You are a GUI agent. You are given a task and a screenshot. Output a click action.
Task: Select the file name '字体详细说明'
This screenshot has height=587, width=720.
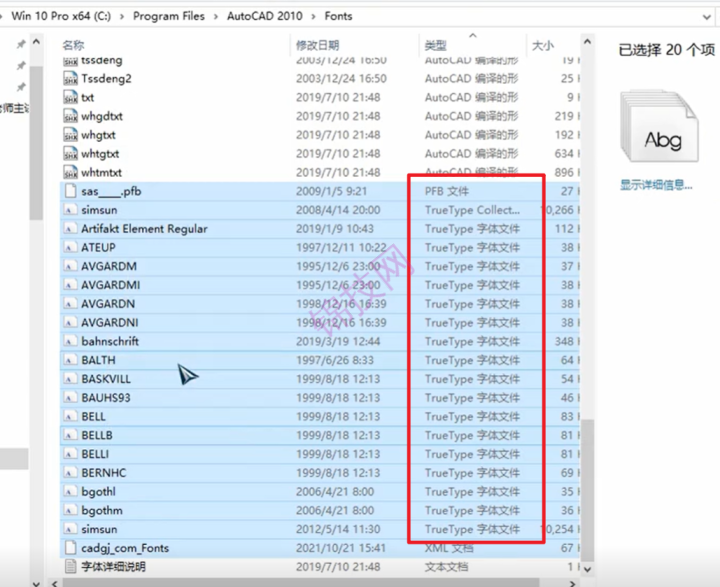(x=113, y=567)
